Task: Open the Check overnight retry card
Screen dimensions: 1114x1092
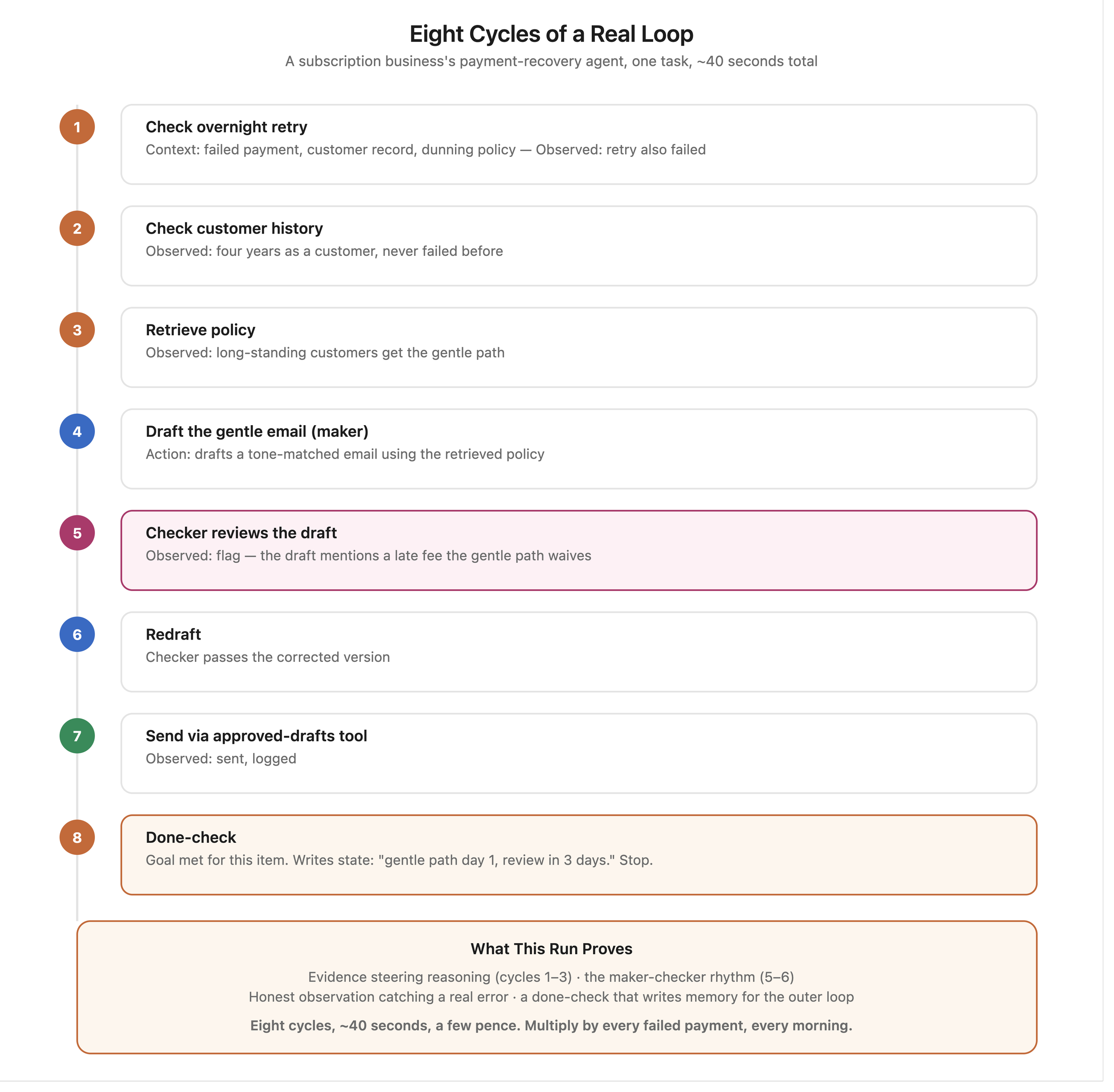Action: 578,144
